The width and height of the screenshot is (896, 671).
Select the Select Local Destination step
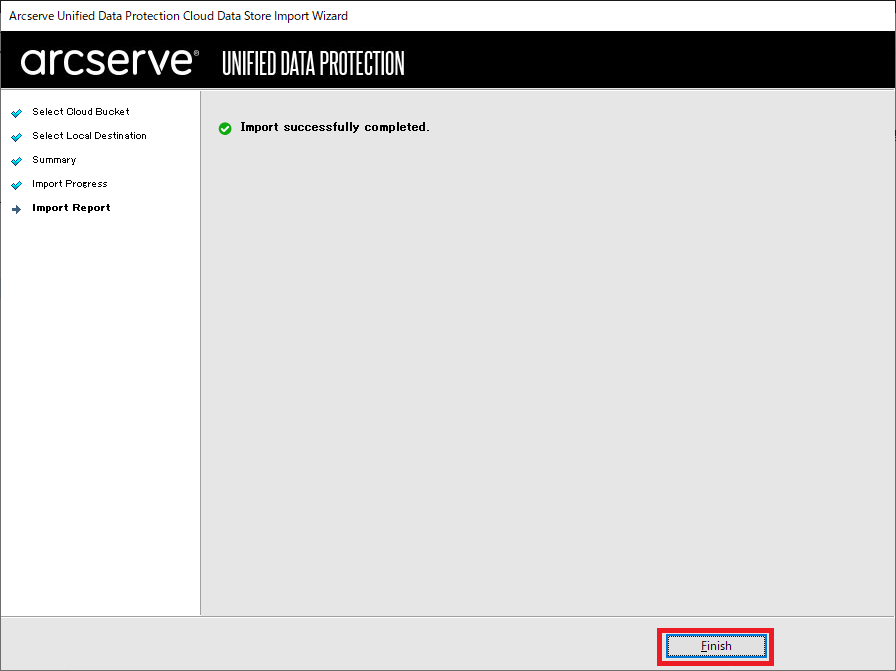[89, 135]
